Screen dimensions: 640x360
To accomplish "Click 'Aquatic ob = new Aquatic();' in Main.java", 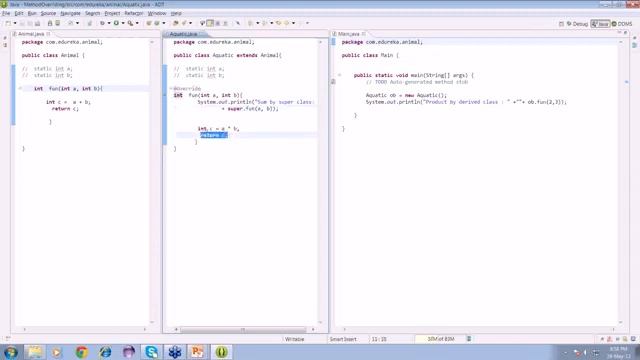I will coord(406,95).
